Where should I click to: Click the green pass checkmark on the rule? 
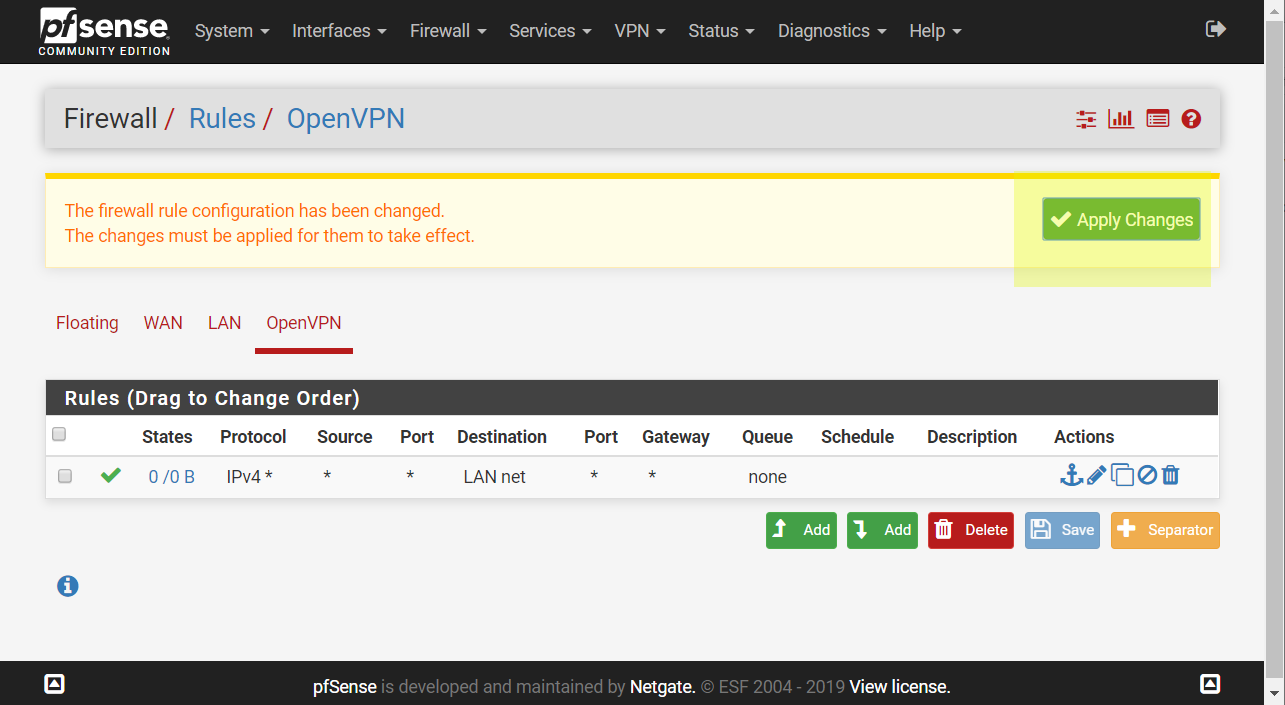click(111, 476)
